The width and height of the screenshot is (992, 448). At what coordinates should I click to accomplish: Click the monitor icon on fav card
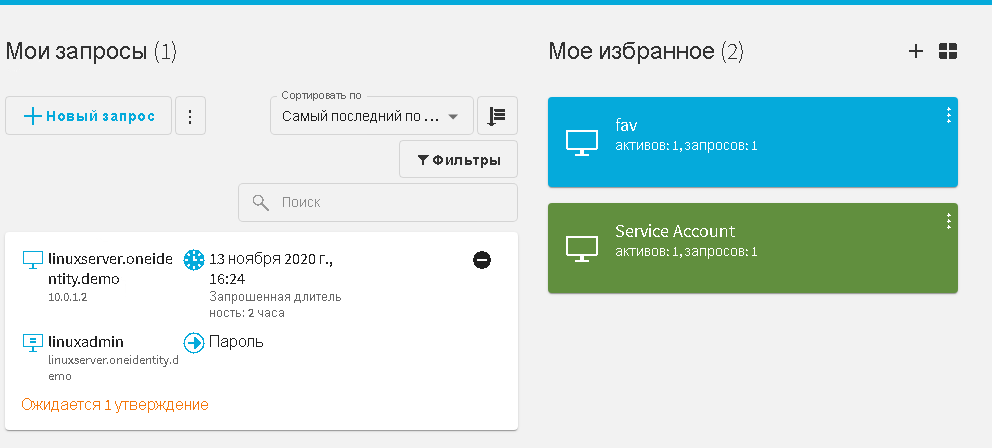click(582, 143)
